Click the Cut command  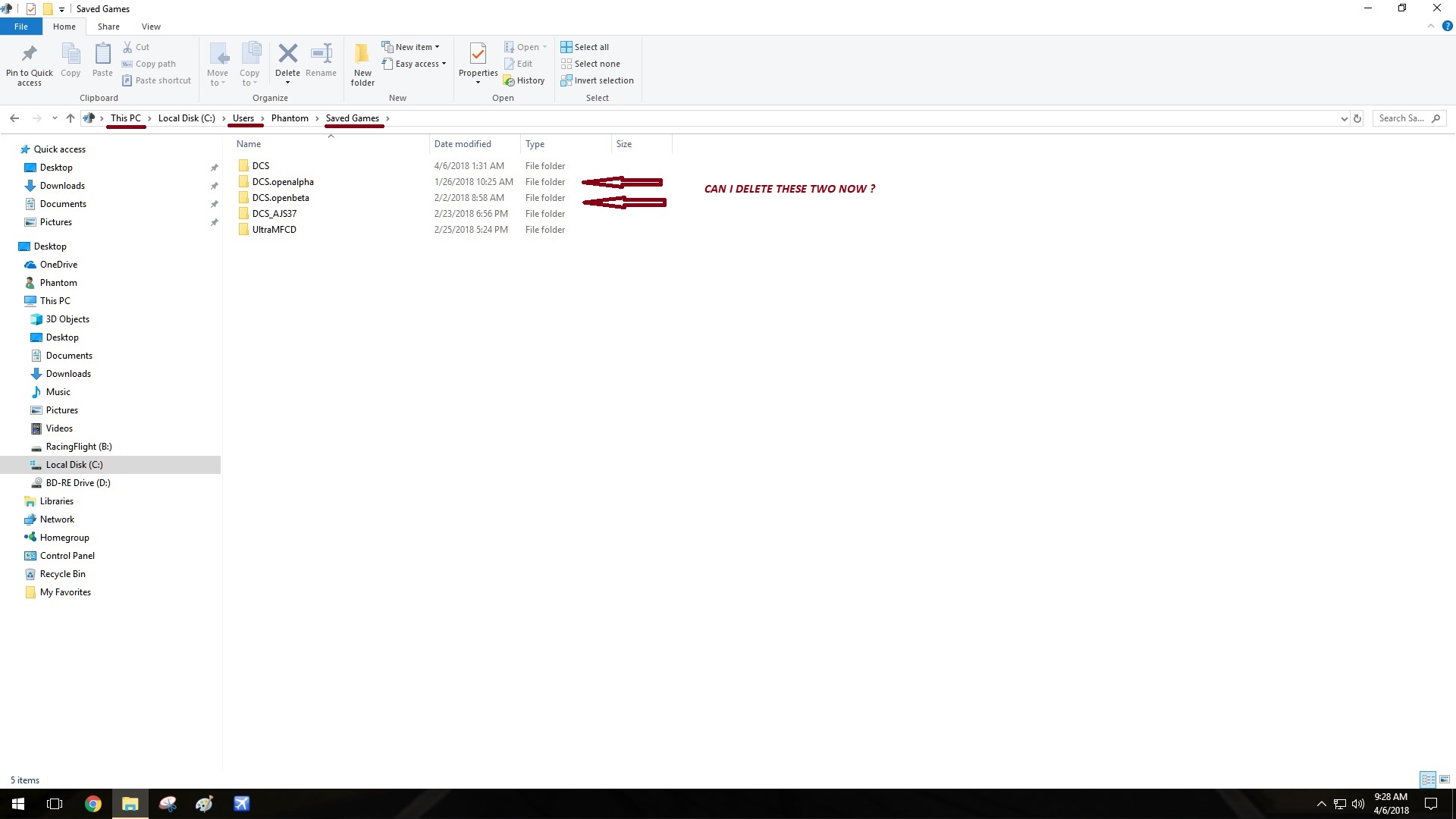pos(136,47)
